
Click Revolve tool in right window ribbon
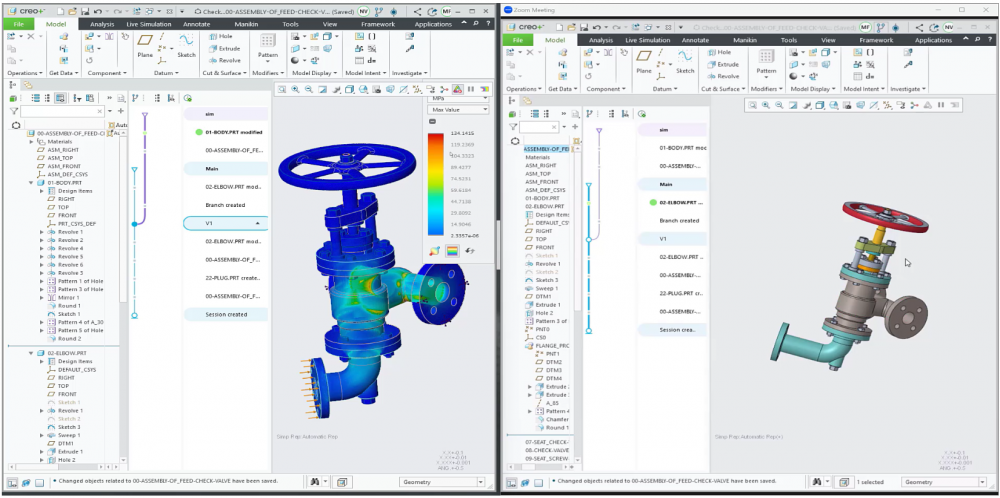click(x=722, y=76)
